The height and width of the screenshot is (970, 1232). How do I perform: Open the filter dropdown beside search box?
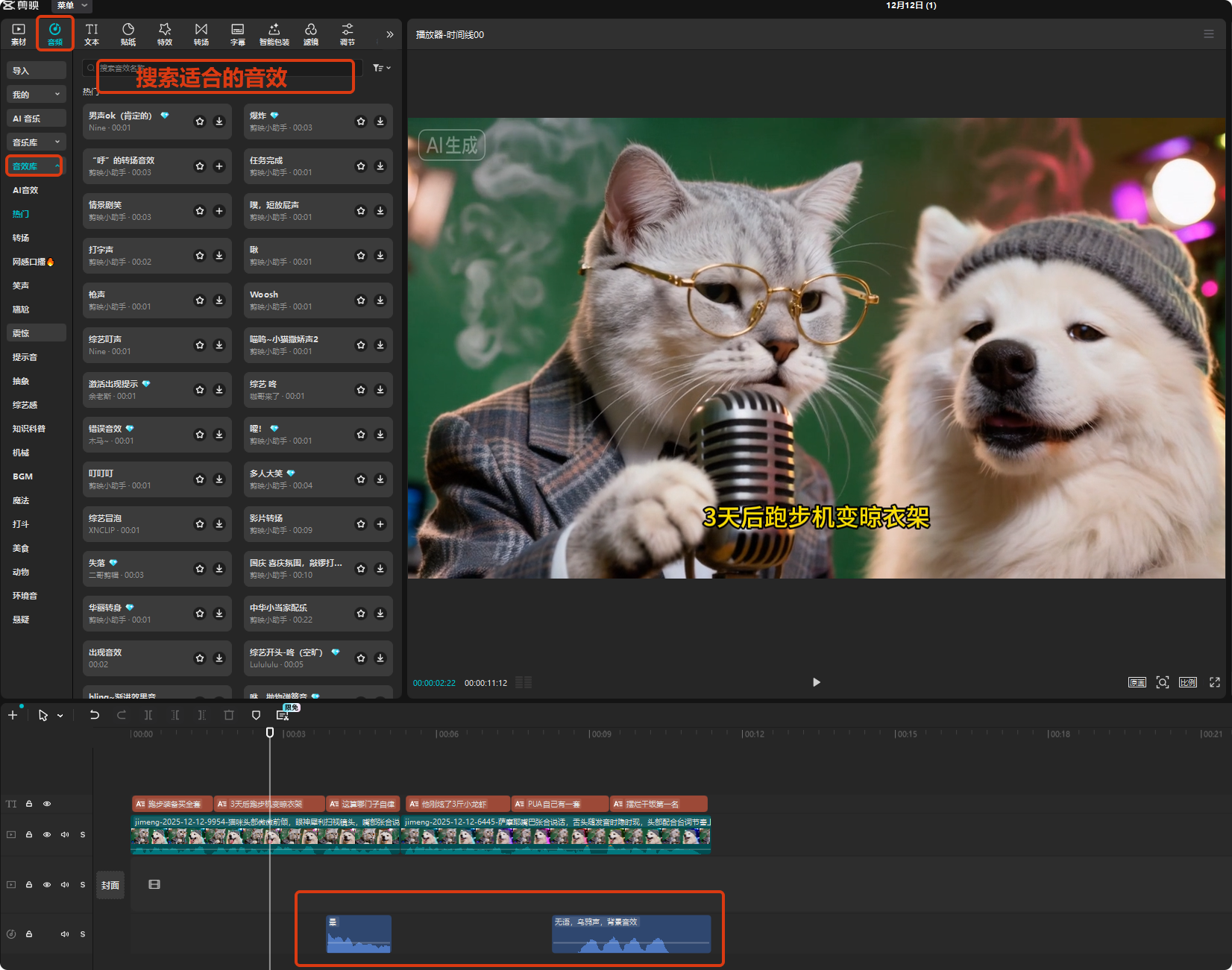click(x=381, y=68)
